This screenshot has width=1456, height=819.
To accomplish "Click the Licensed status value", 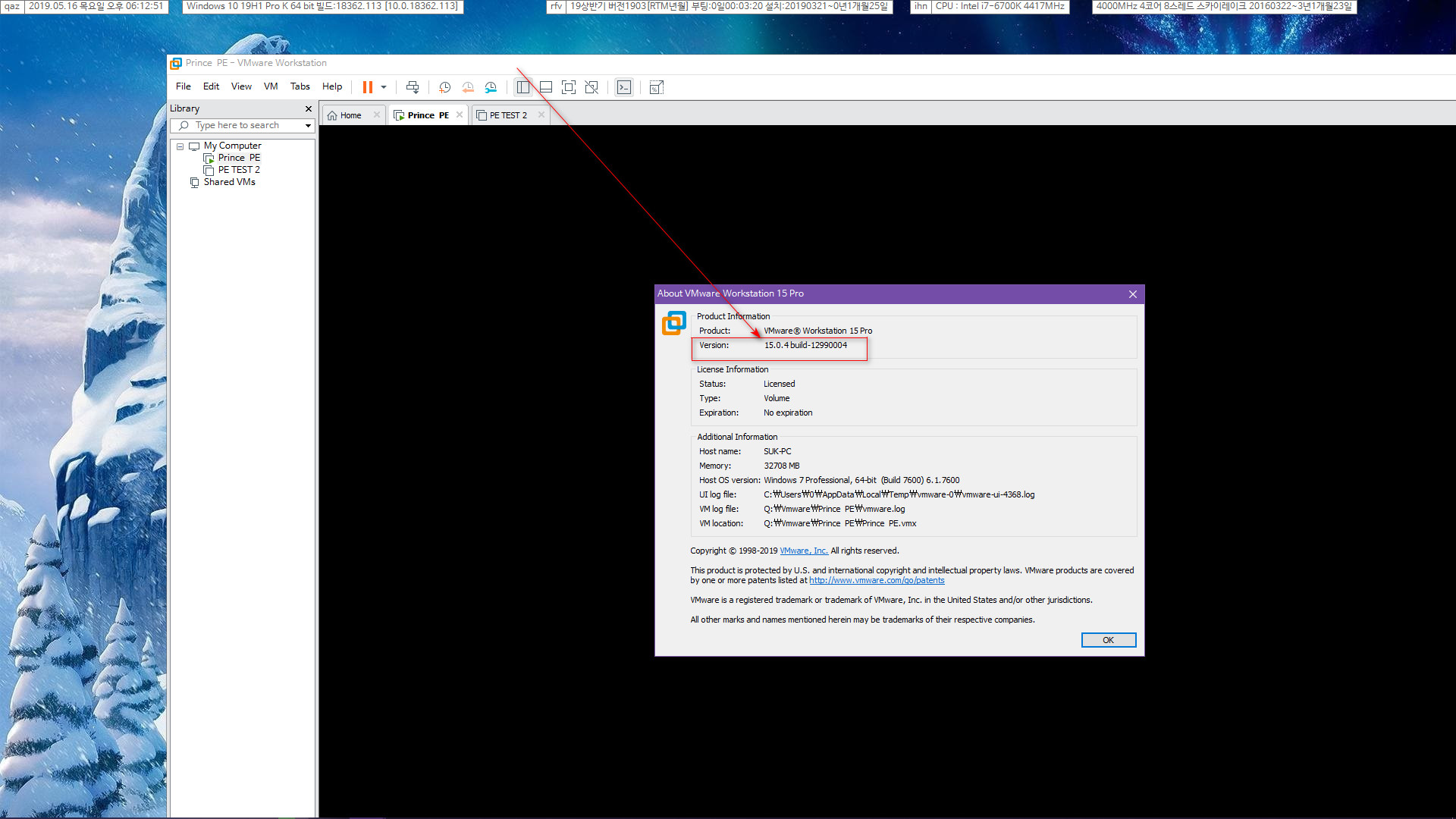I will pyautogui.click(x=780, y=384).
